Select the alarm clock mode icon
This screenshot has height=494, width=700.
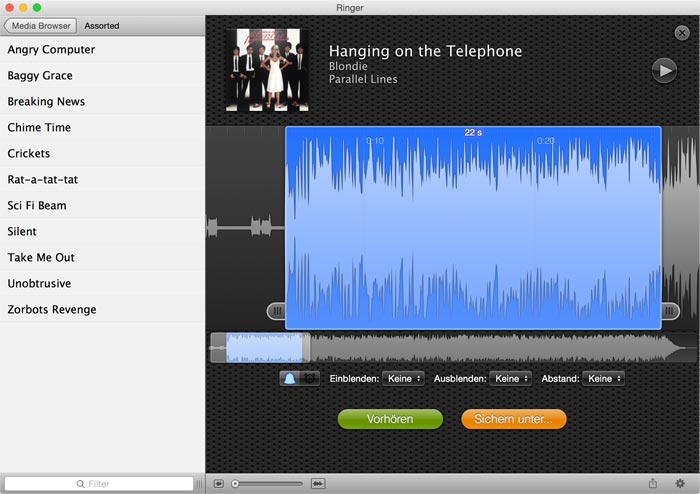point(309,378)
